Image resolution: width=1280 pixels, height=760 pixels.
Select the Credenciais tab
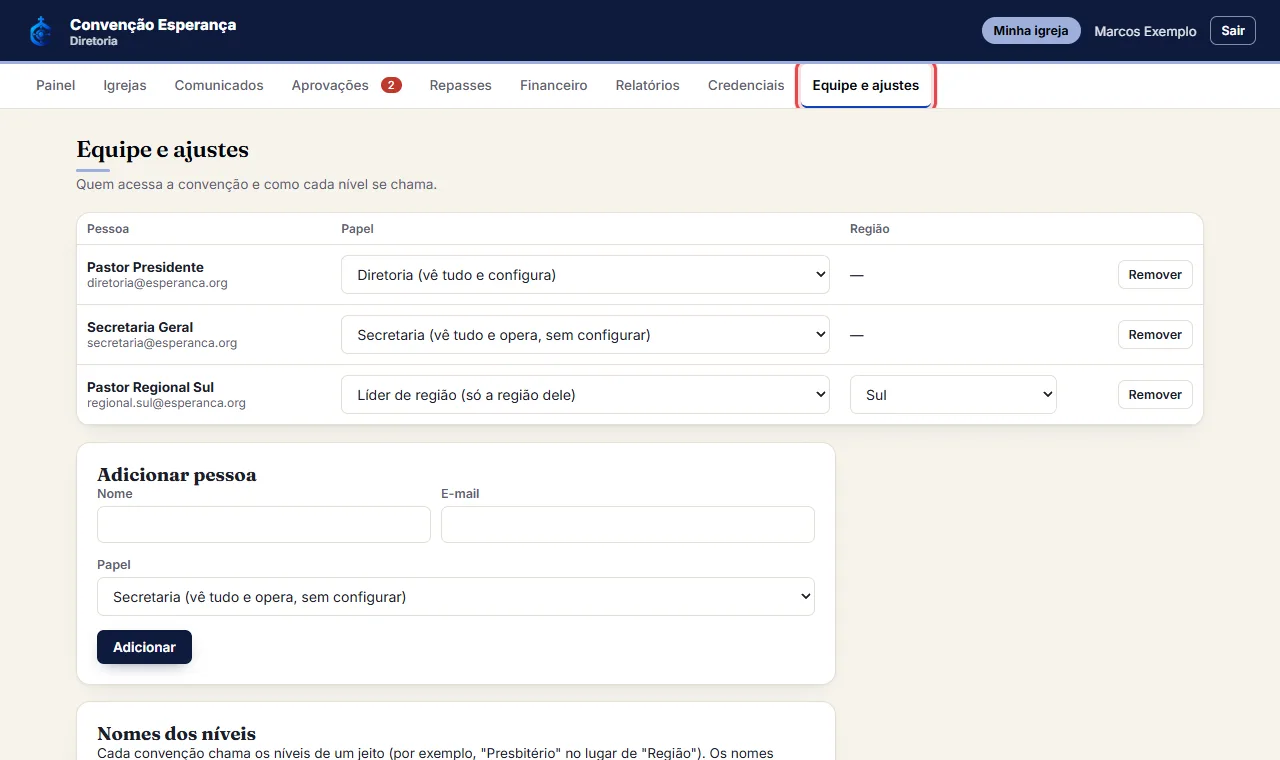click(x=746, y=85)
